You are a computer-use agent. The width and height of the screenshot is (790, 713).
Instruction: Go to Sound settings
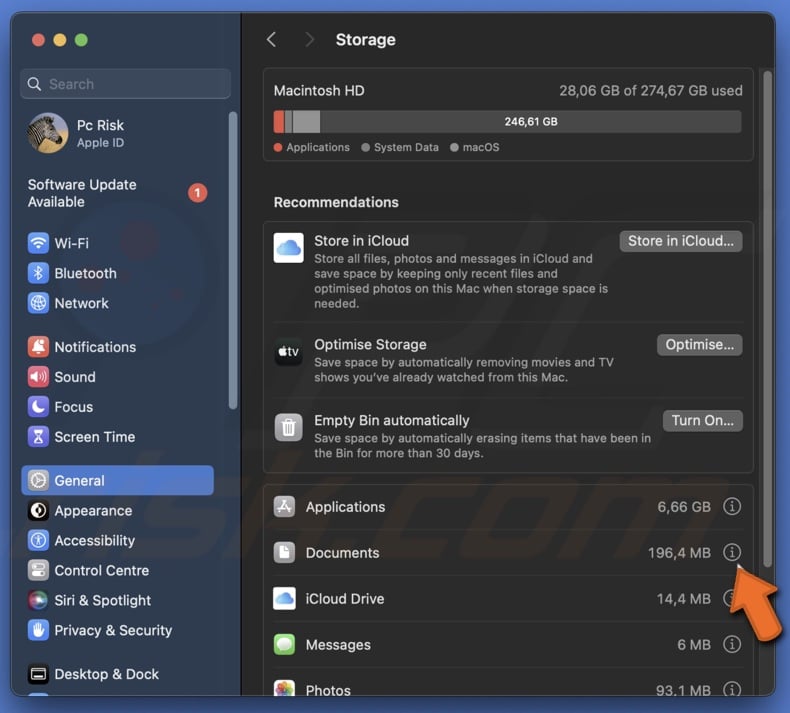(x=117, y=377)
